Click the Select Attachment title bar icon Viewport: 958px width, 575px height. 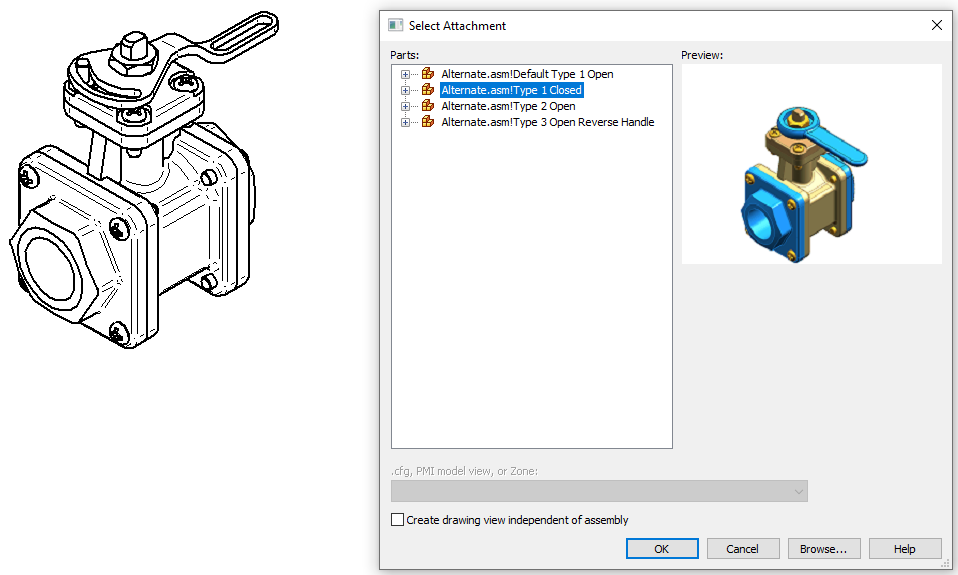(396, 25)
